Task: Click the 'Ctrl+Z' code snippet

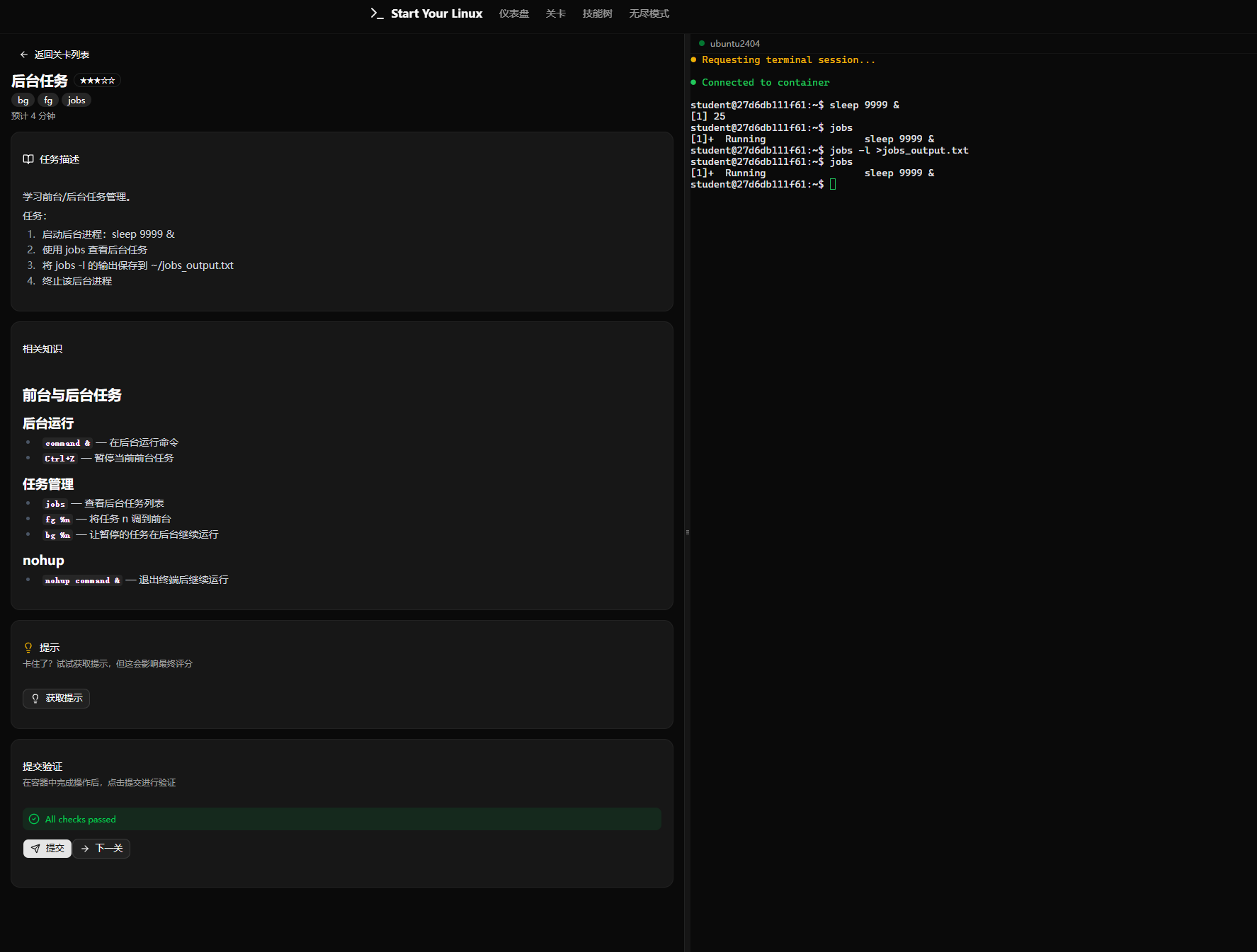Action: (59, 459)
